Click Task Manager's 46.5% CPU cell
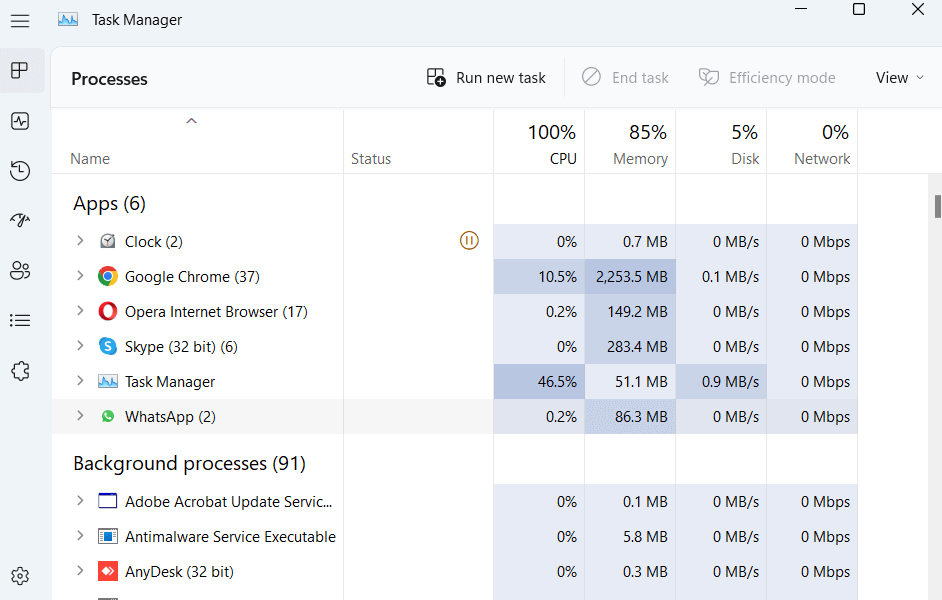The width and height of the screenshot is (942, 600). tap(539, 381)
